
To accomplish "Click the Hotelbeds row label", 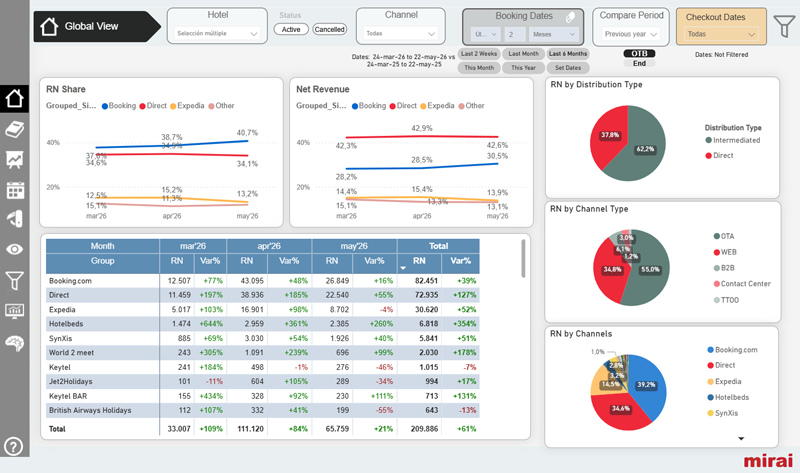I will [x=66, y=324].
